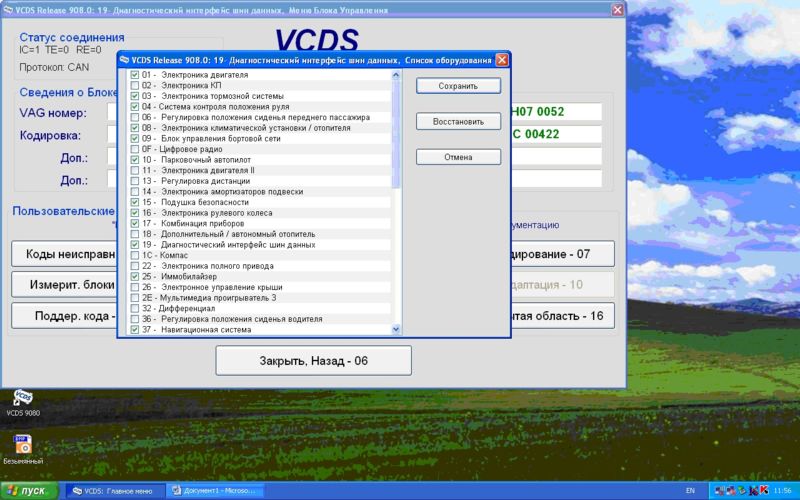
Task: Click the Отмена button
Action: pyautogui.click(x=458, y=157)
